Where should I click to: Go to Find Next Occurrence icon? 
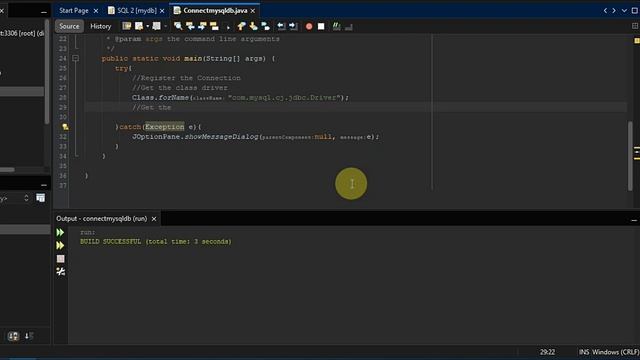tap(202, 26)
